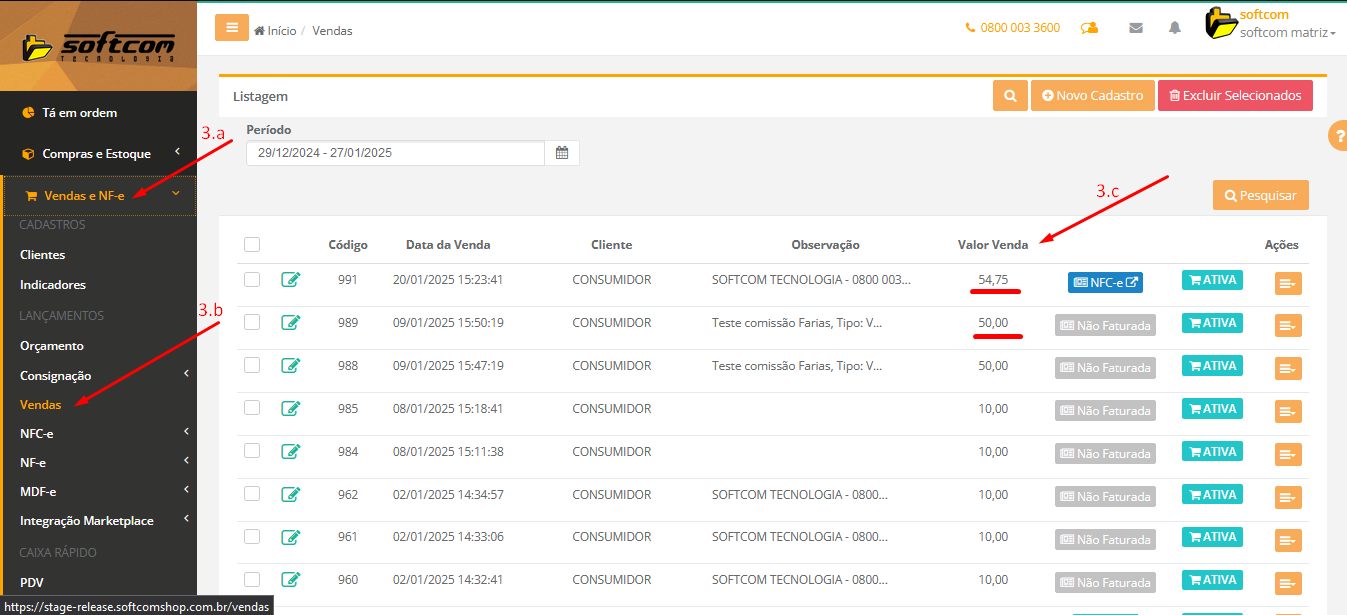This screenshot has width=1347, height=615.
Task: Open the calendar icon beside Período field
Action: coord(562,153)
